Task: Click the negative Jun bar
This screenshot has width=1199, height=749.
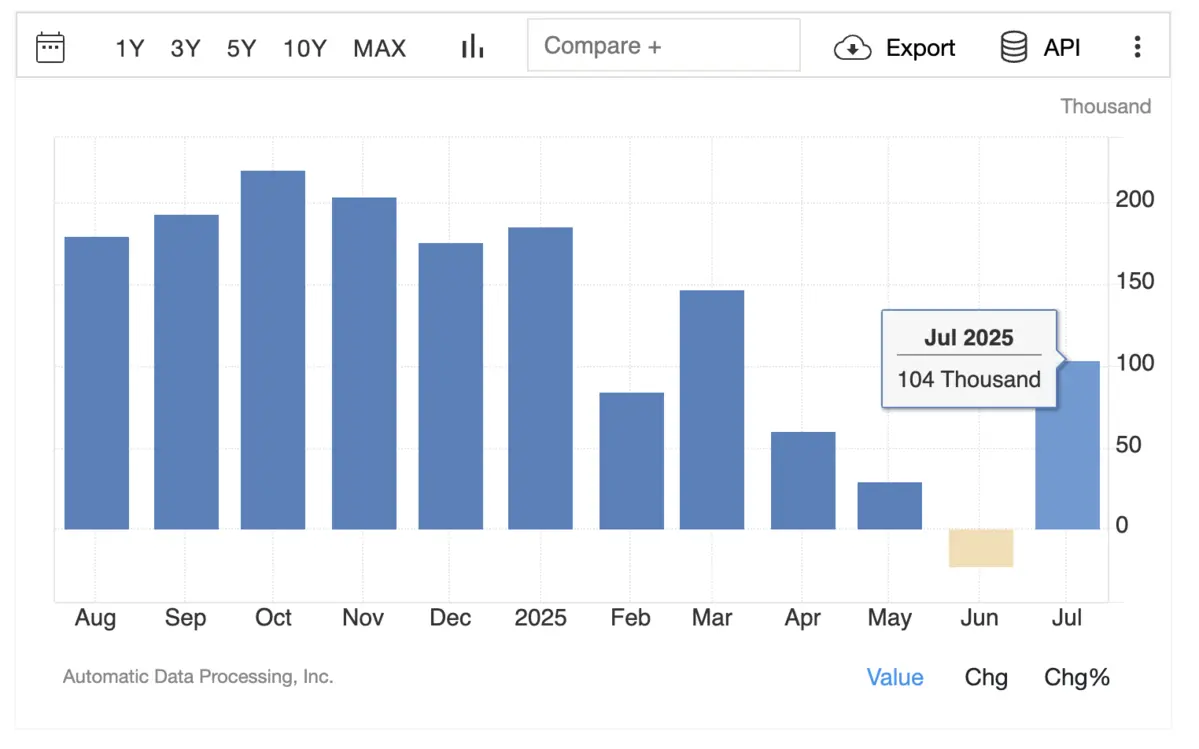Action: pos(981,548)
